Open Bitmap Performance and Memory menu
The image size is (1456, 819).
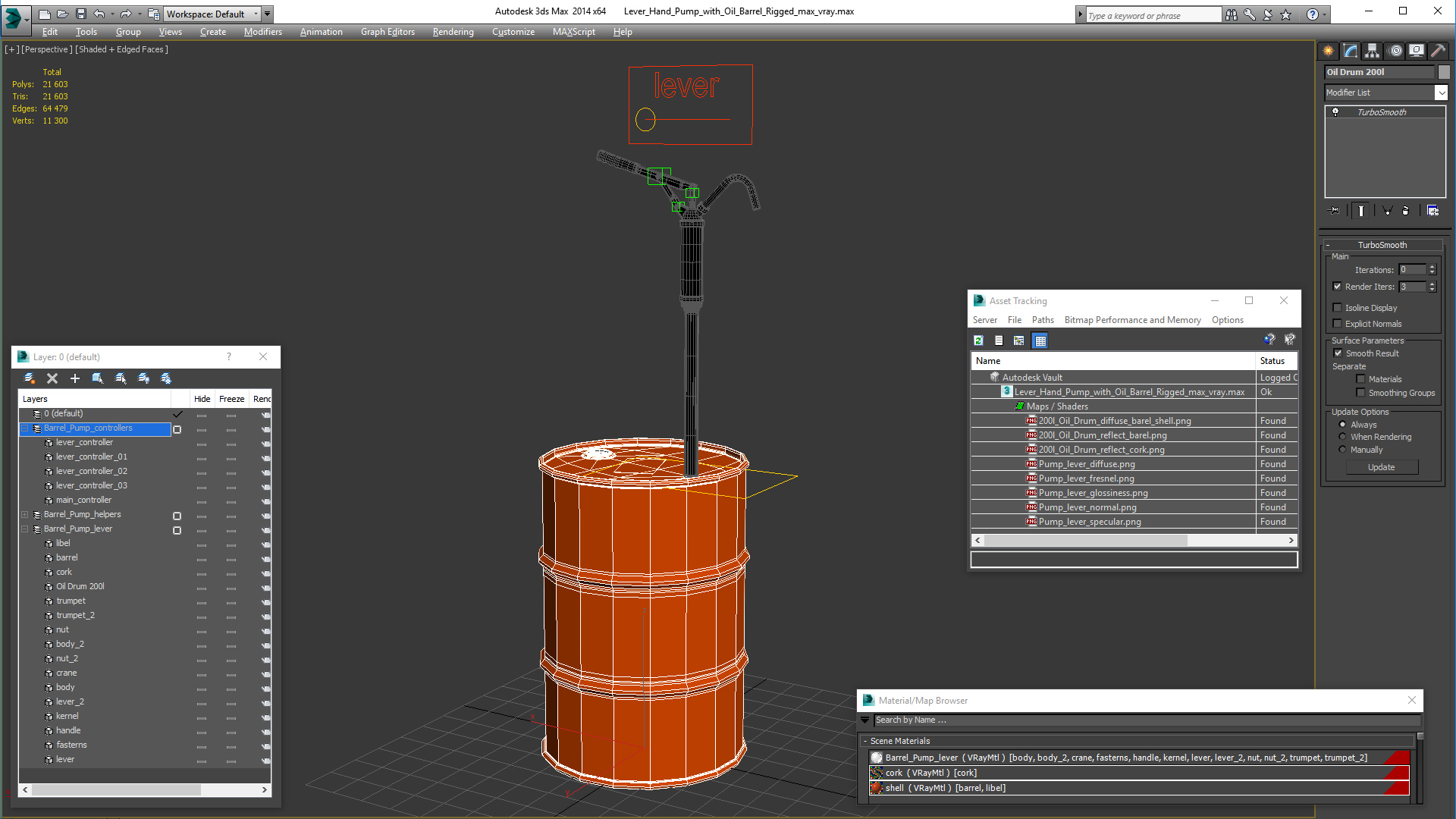[x=1132, y=320]
